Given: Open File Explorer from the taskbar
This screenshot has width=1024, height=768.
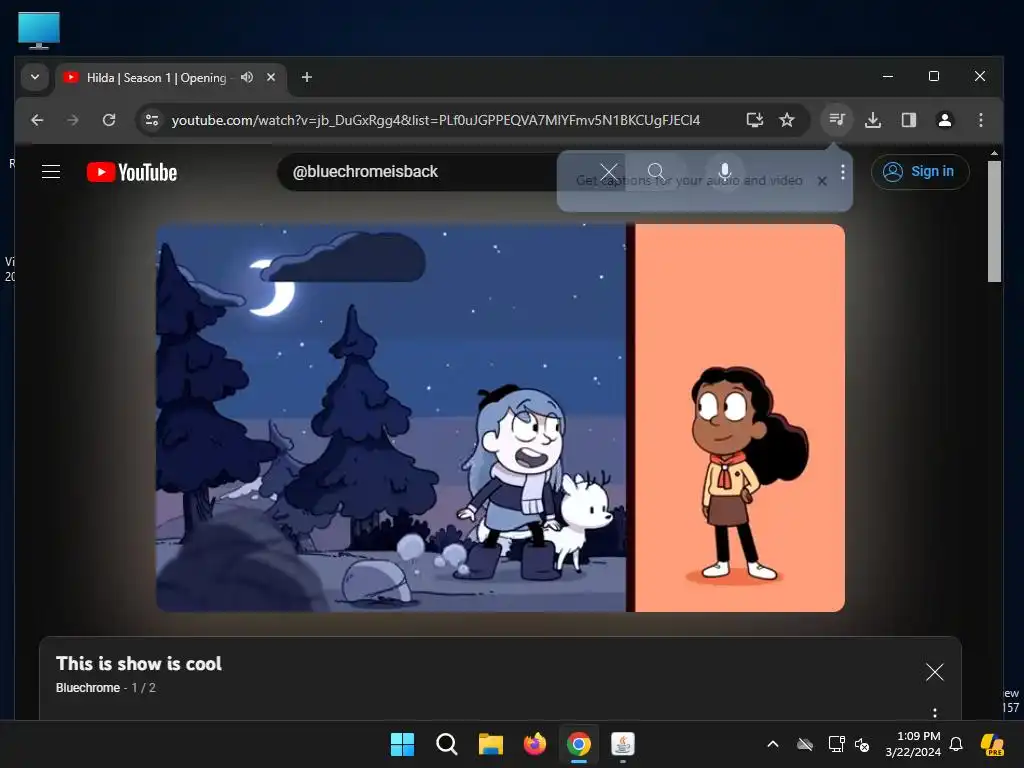Looking at the screenshot, I should [x=490, y=744].
